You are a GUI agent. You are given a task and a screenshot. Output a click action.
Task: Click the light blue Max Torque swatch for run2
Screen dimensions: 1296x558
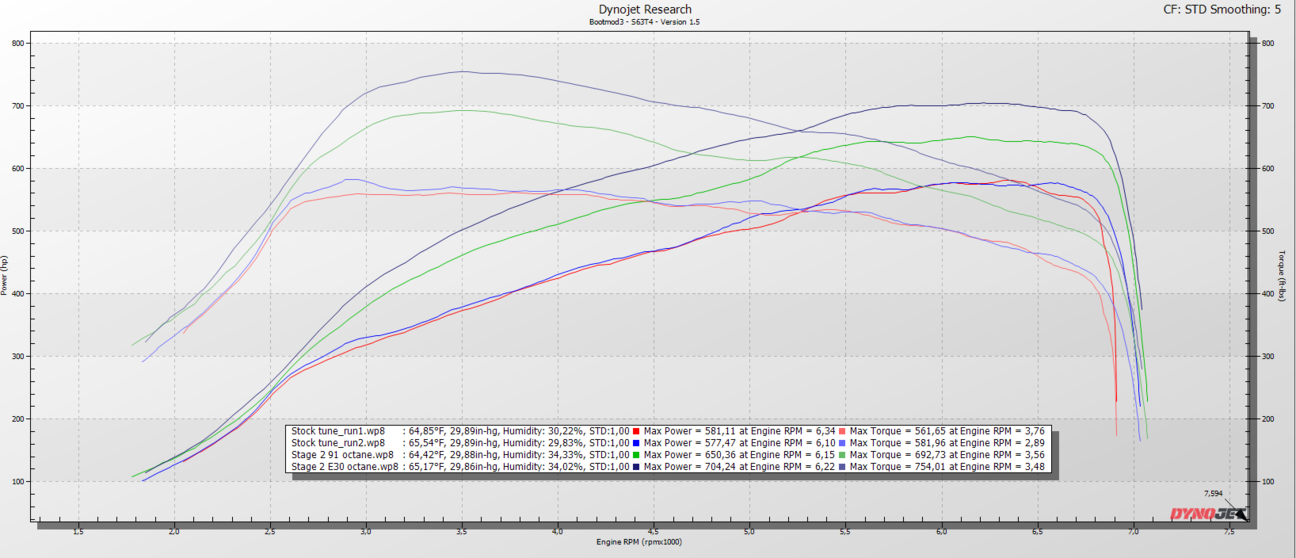pos(842,443)
